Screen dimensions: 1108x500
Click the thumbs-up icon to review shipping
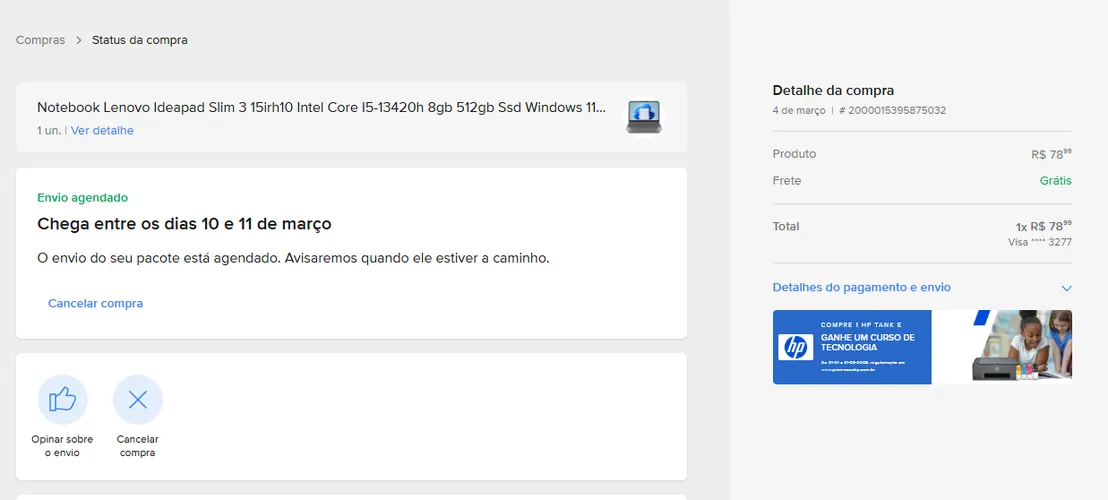(62, 400)
